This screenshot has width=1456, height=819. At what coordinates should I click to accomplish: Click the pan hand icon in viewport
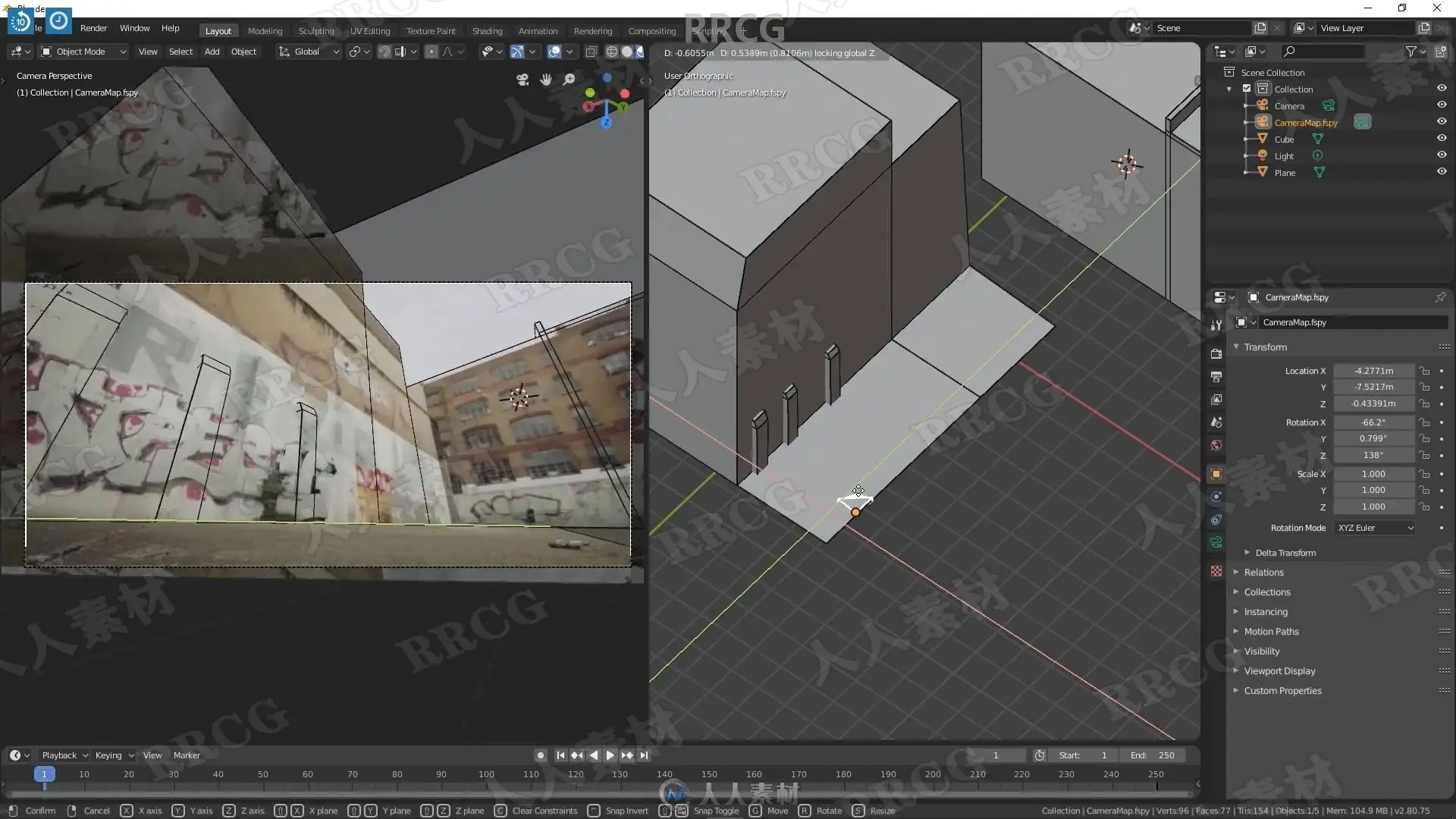tap(546, 80)
